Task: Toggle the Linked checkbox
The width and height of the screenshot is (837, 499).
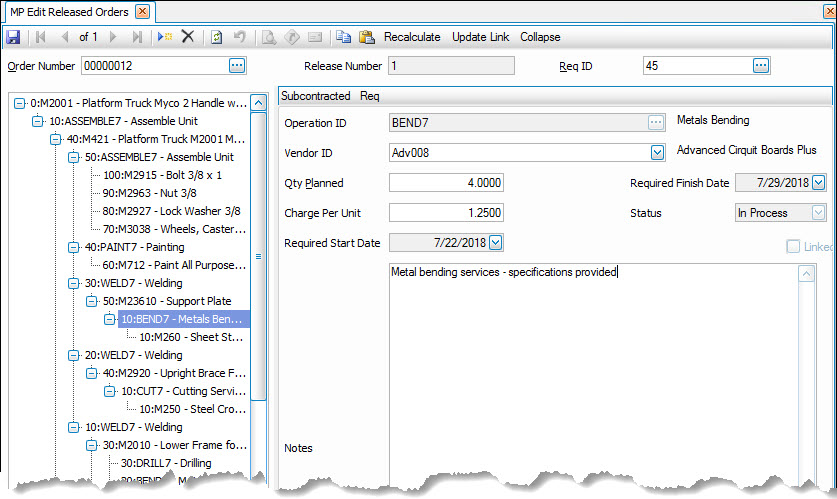Action: coord(793,246)
